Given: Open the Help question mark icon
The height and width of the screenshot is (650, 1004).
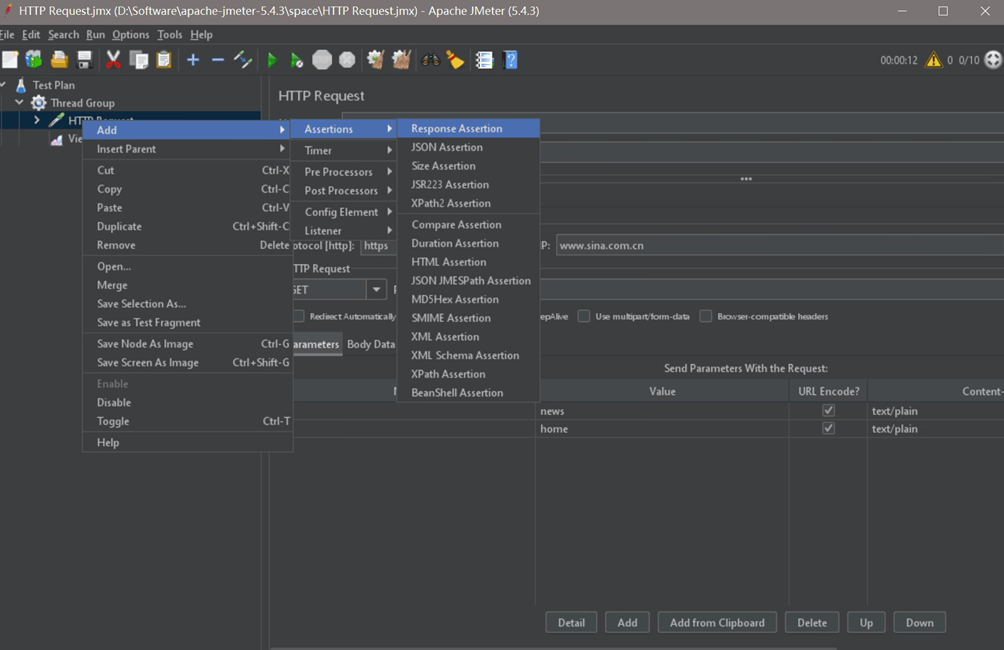Looking at the screenshot, I should pyautogui.click(x=511, y=61).
